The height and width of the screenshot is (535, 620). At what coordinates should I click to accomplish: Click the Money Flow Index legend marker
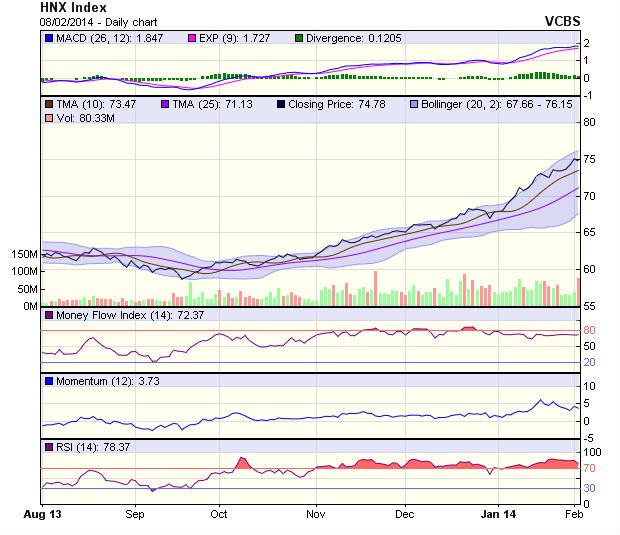[48, 316]
